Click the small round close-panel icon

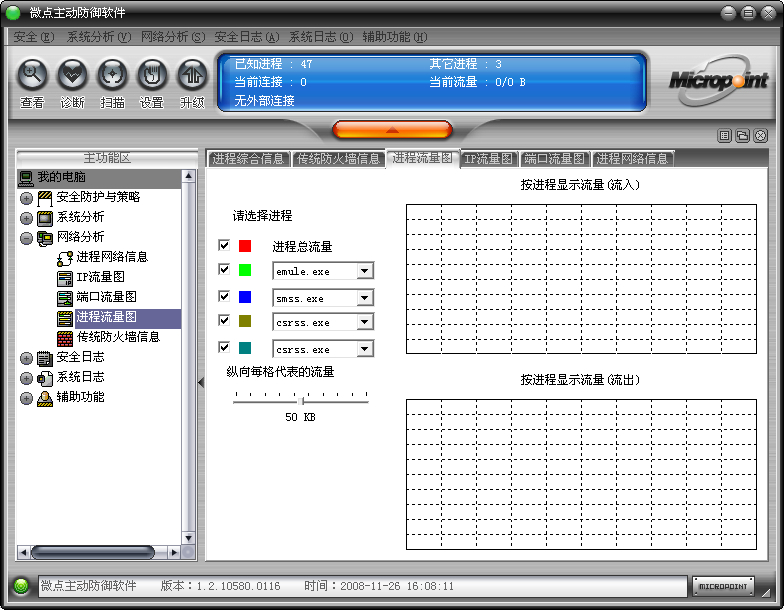(x=760, y=136)
